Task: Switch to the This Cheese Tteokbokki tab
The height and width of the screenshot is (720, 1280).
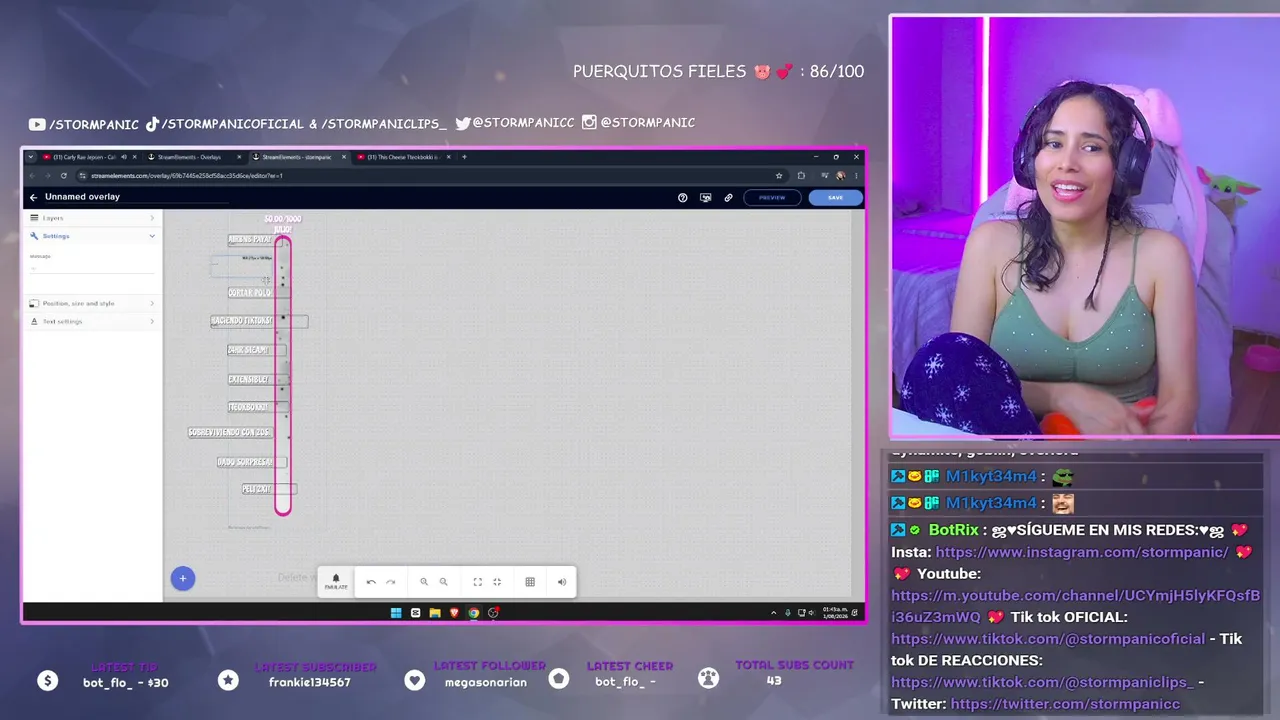Action: coord(403,157)
